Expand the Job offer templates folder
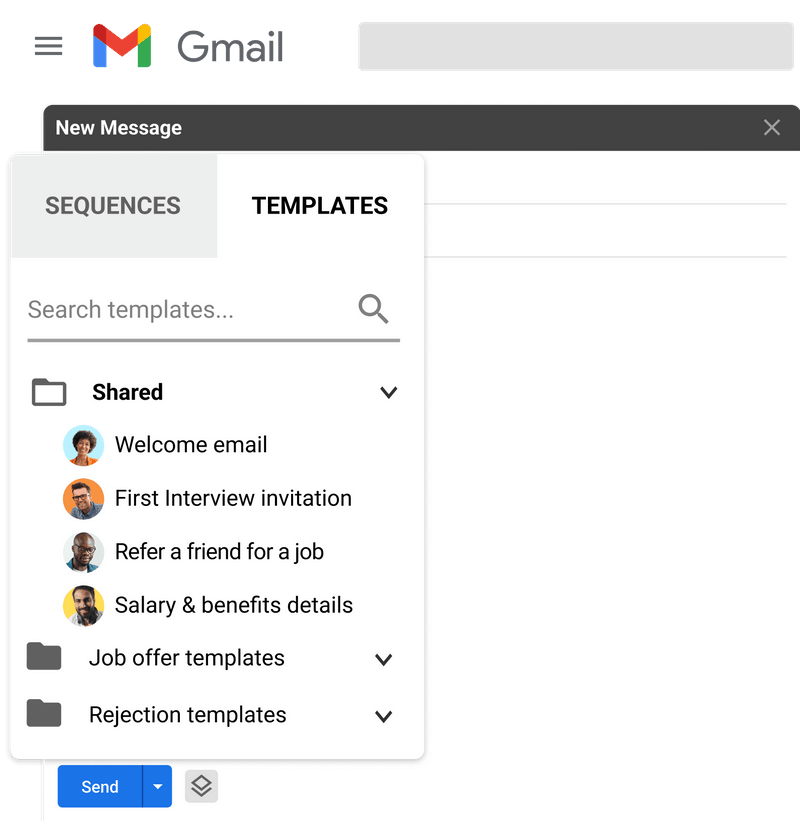Screen dimensions: 800x821 click(383, 658)
